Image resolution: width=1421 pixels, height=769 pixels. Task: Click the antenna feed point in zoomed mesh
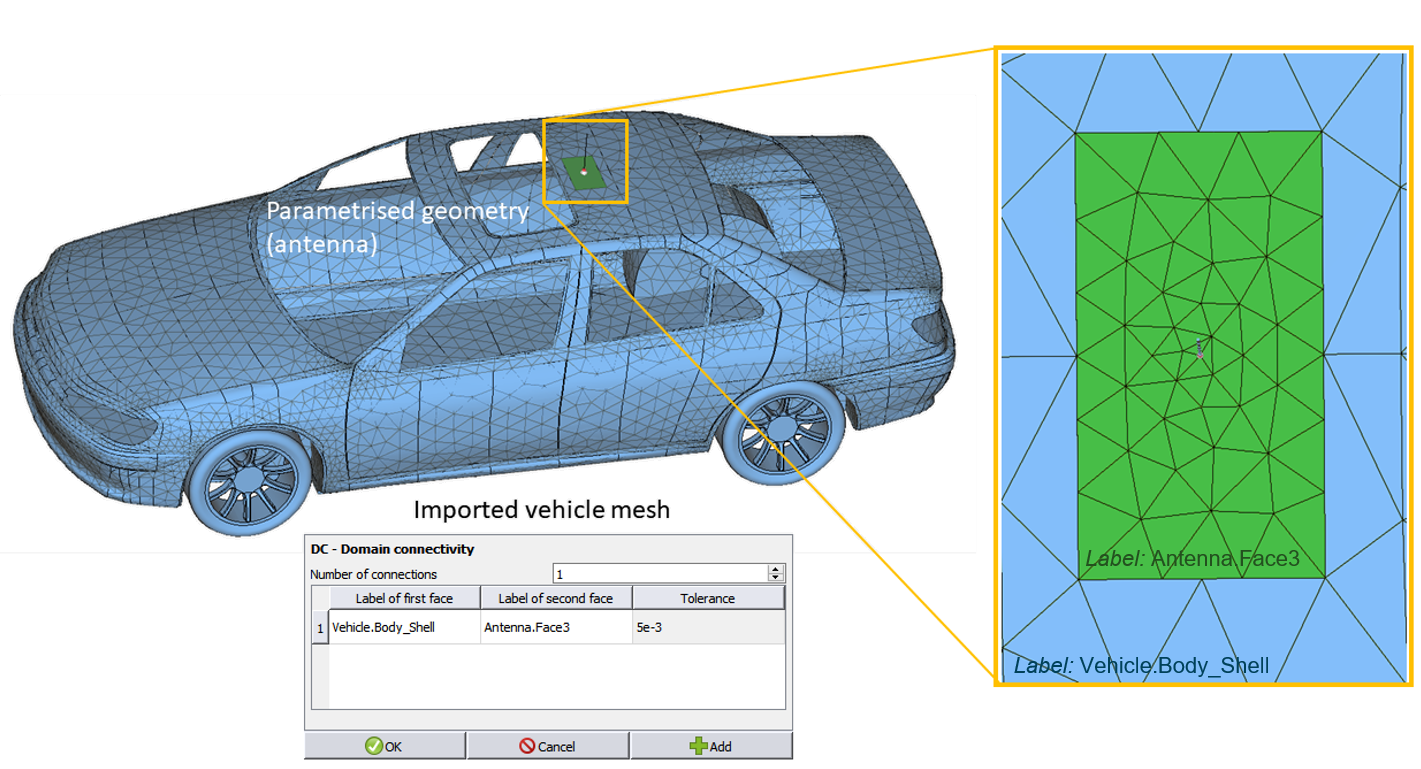pyautogui.click(x=1200, y=350)
